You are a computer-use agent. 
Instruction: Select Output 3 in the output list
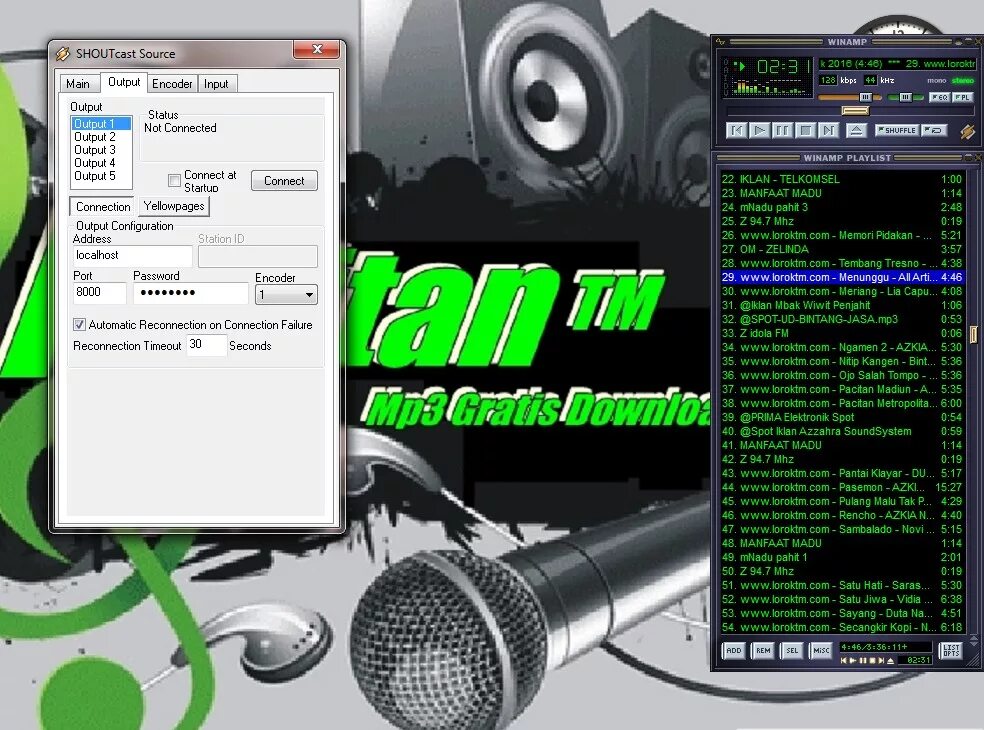tap(100, 150)
